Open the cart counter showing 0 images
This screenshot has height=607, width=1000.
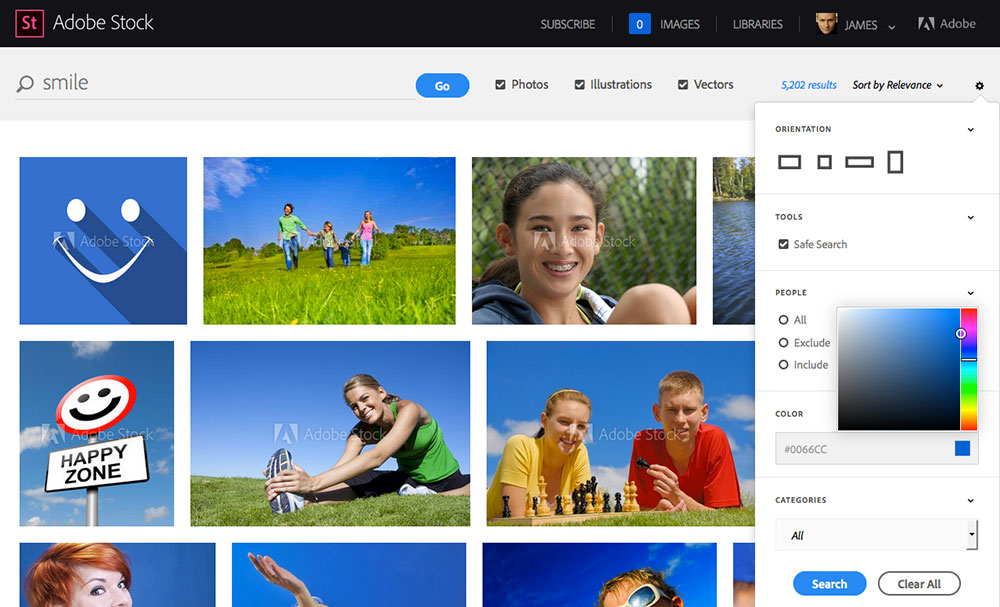(640, 24)
